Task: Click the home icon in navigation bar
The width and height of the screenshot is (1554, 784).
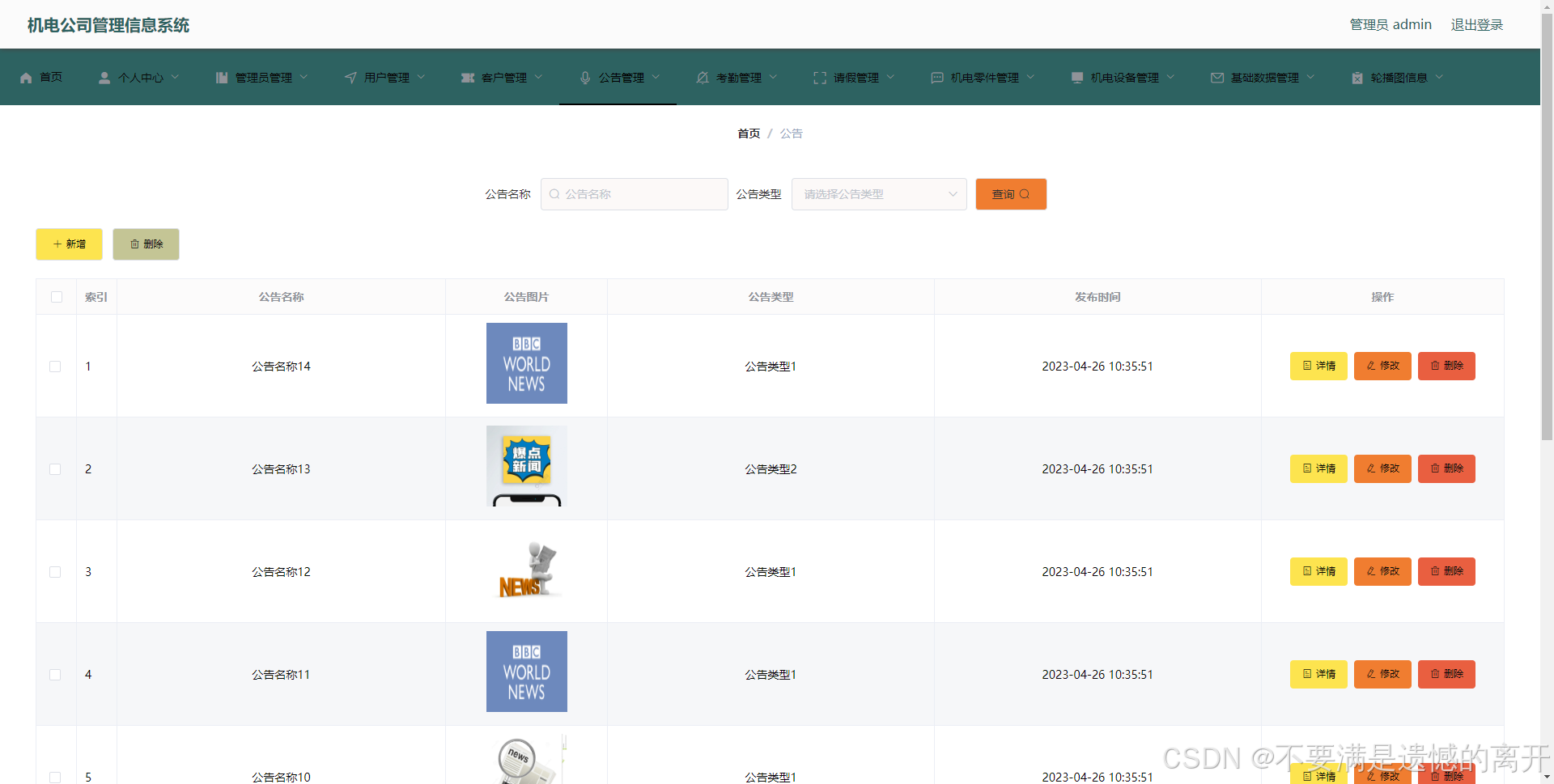Action: point(26,78)
